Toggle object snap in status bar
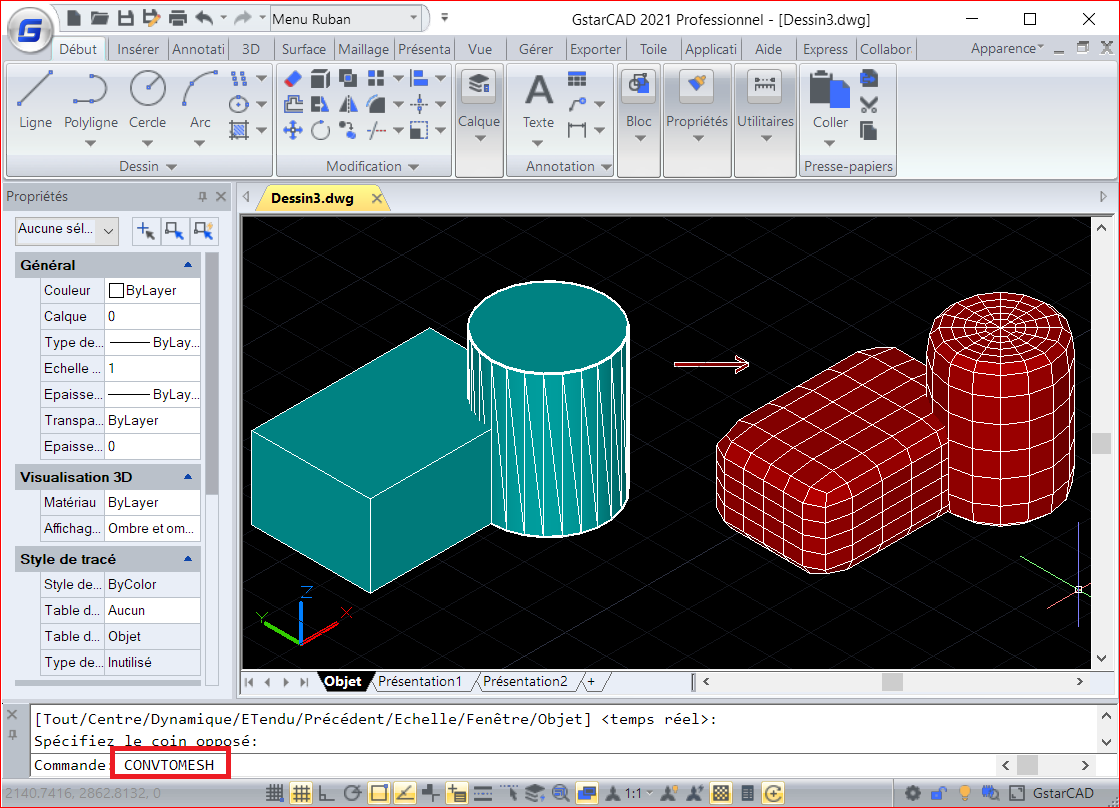The height and width of the screenshot is (808, 1120). pos(379,793)
